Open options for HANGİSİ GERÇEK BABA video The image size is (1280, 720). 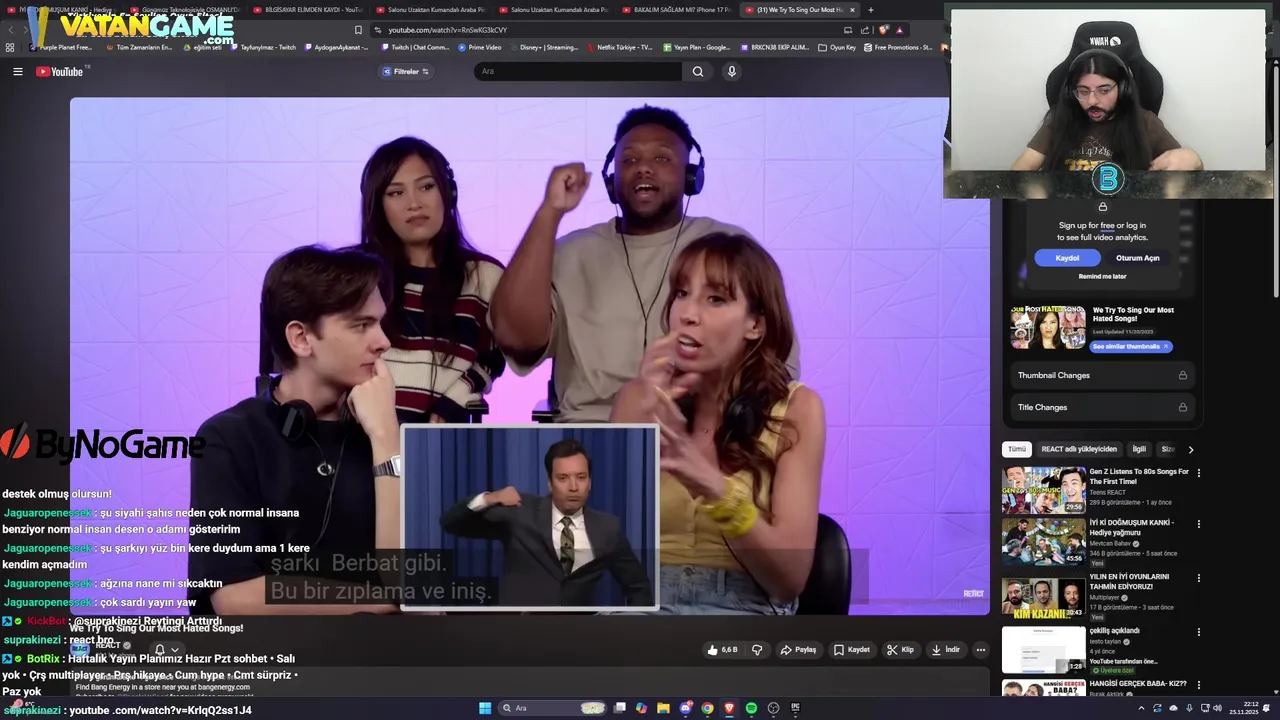pos(1199,685)
